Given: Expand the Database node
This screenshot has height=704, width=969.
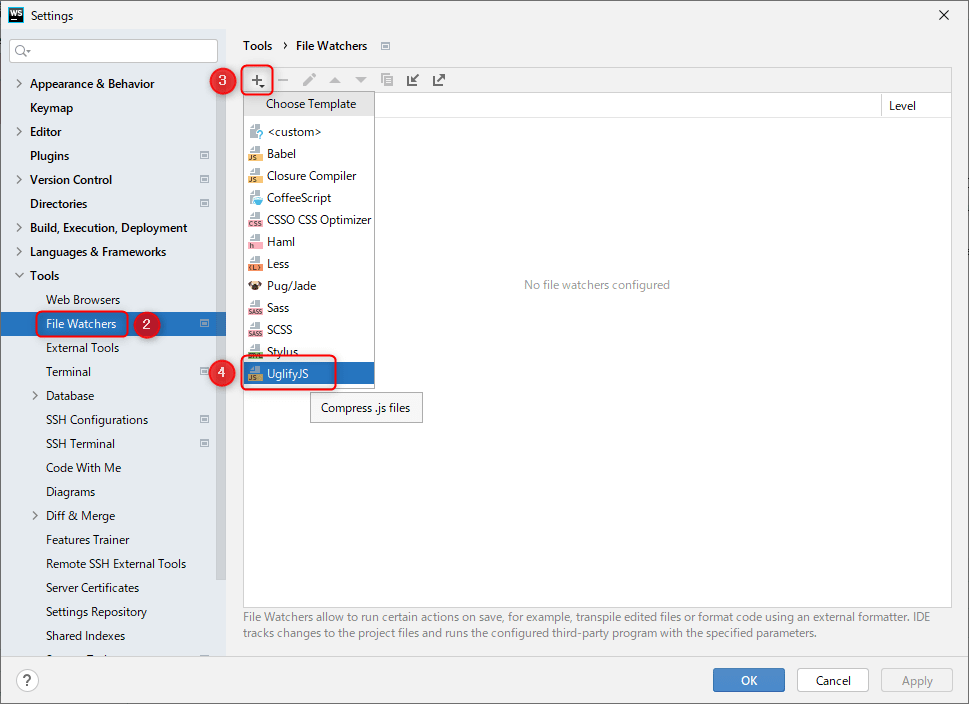Looking at the screenshot, I should point(35,396).
